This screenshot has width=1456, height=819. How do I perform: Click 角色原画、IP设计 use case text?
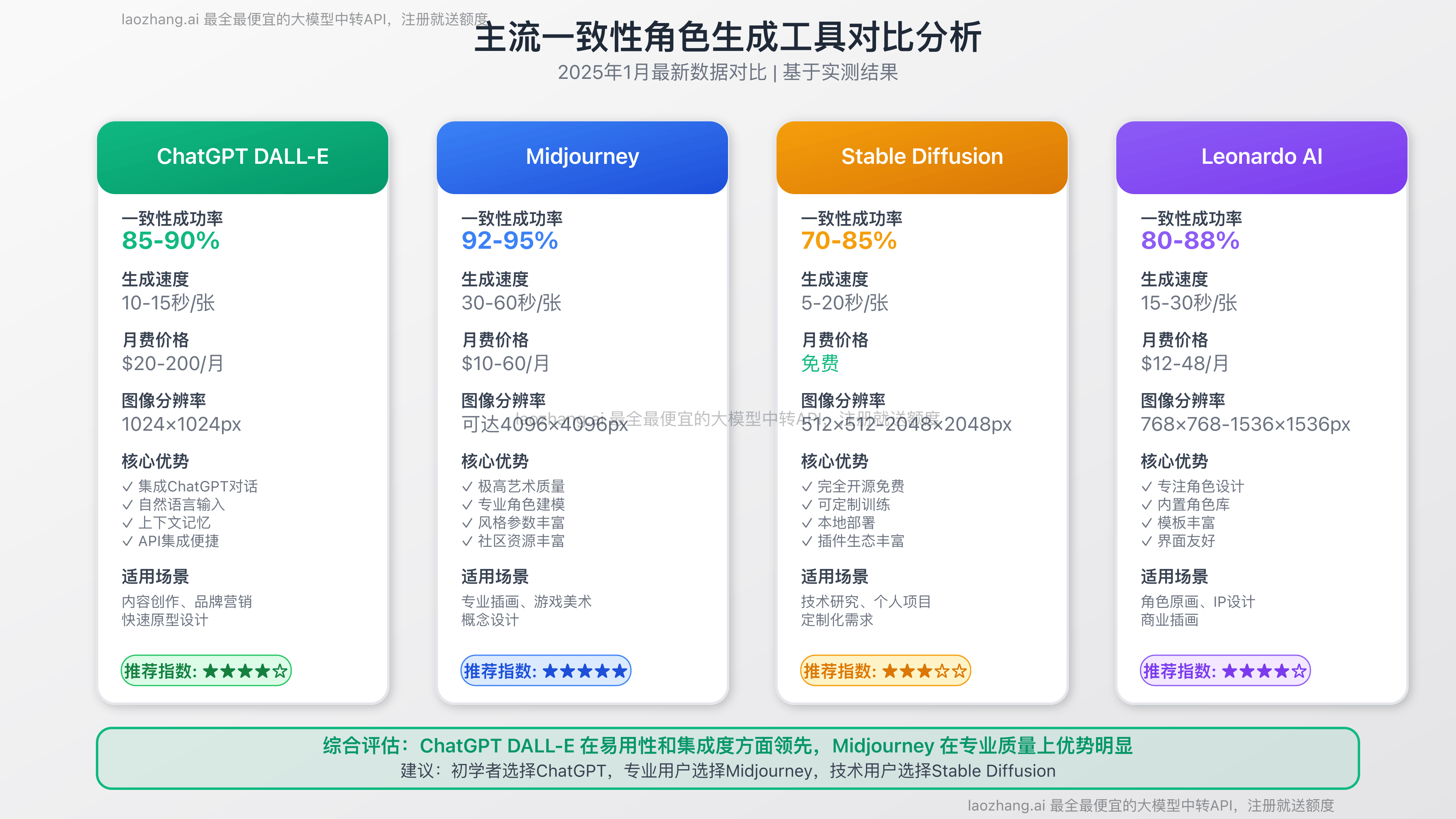(x=1198, y=601)
